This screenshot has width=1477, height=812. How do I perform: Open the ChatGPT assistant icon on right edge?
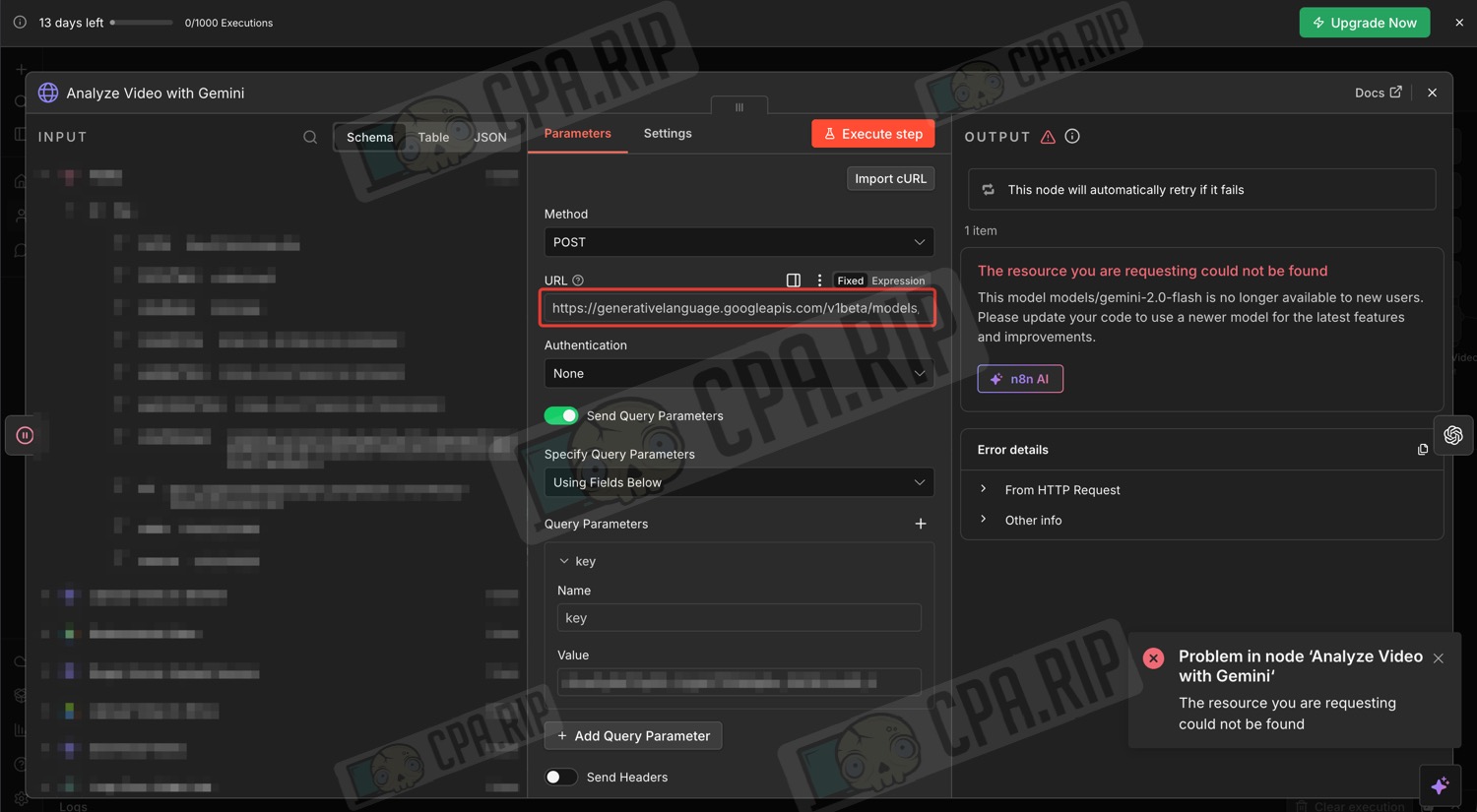pyautogui.click(x=1452, y=435)
